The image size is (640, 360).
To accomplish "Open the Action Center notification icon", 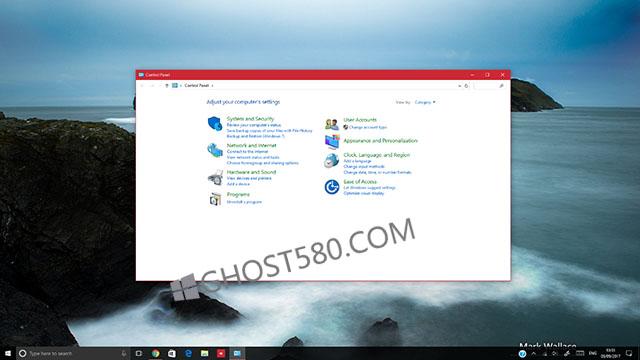I will (629, 353).
